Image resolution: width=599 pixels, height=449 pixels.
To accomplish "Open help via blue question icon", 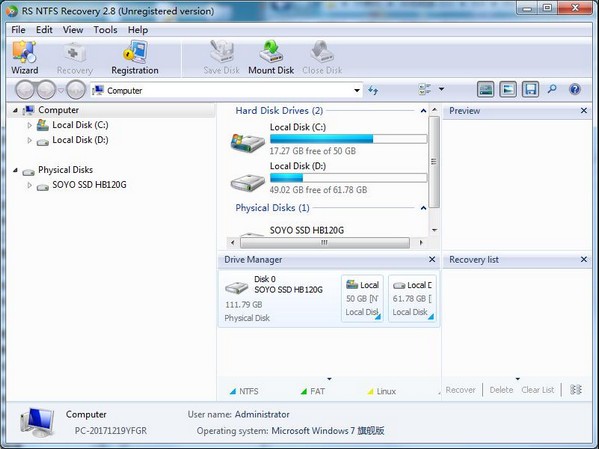I will [x=575, y=89].
